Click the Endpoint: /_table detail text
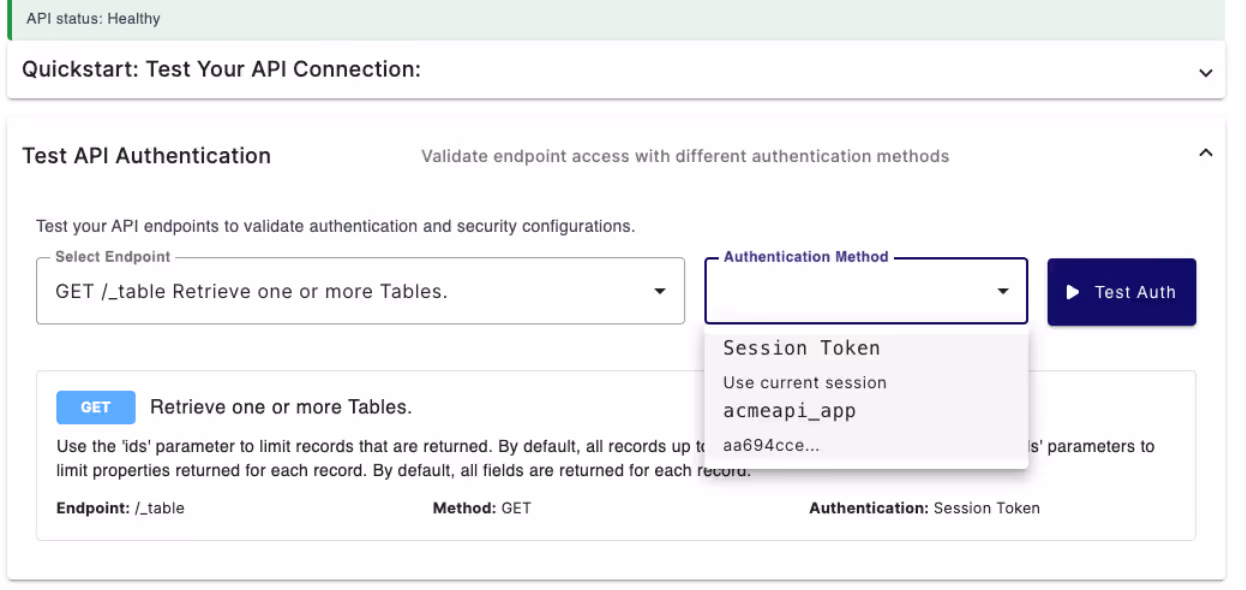 coord(120,508)
